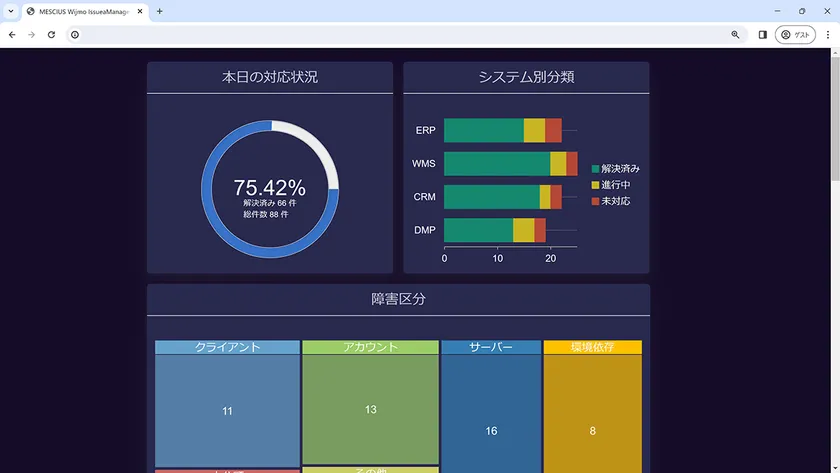Reload the page with refresh icon

tap(51, 35)
